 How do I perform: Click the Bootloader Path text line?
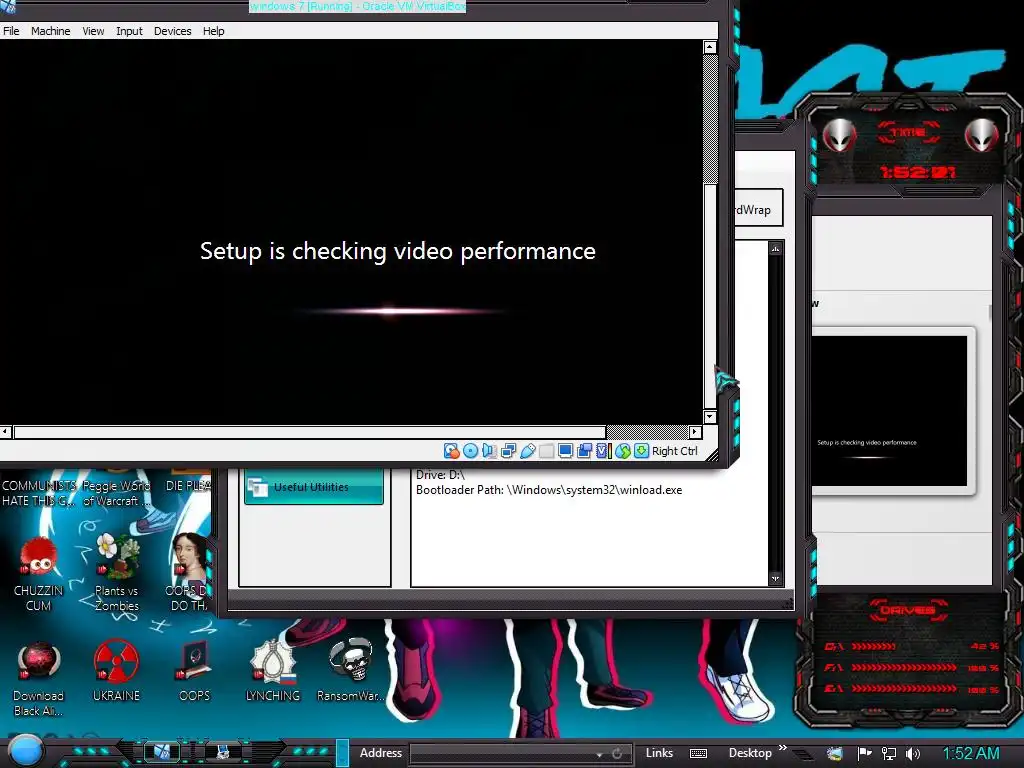pyautogui.click(x=549, y=490)
